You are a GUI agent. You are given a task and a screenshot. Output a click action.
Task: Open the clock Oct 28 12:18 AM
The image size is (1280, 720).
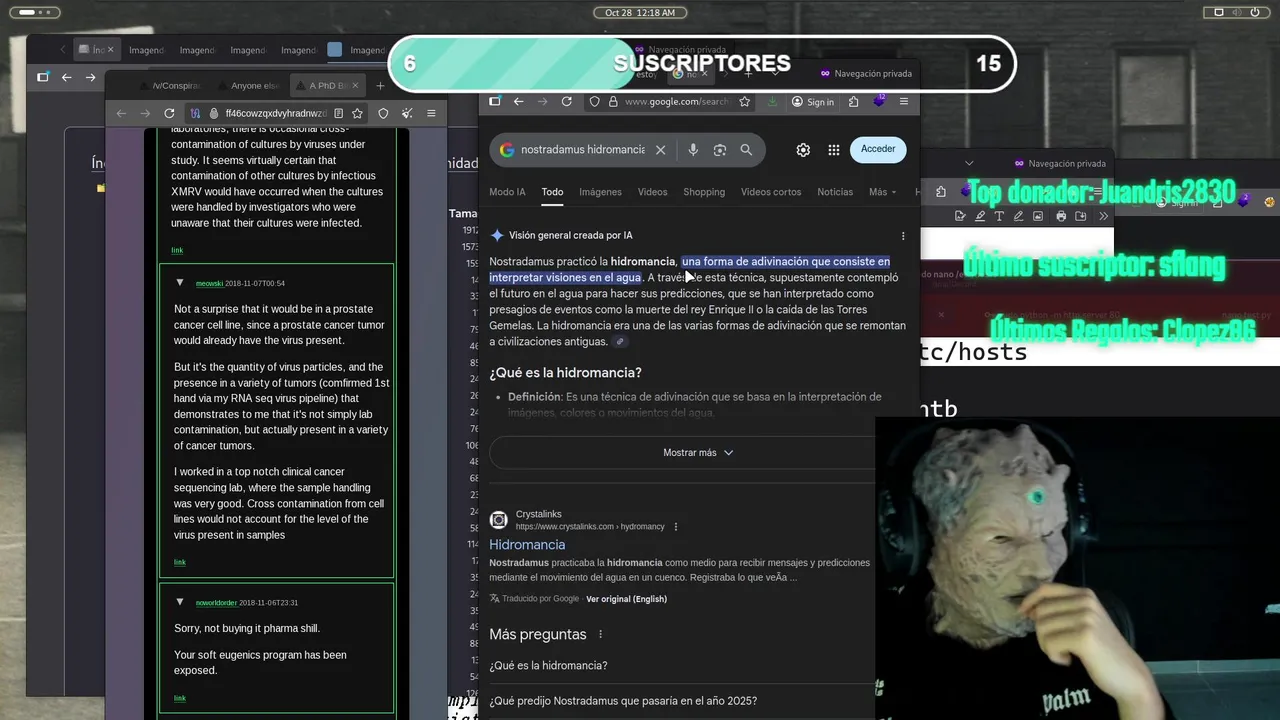[x=640, y=12]
